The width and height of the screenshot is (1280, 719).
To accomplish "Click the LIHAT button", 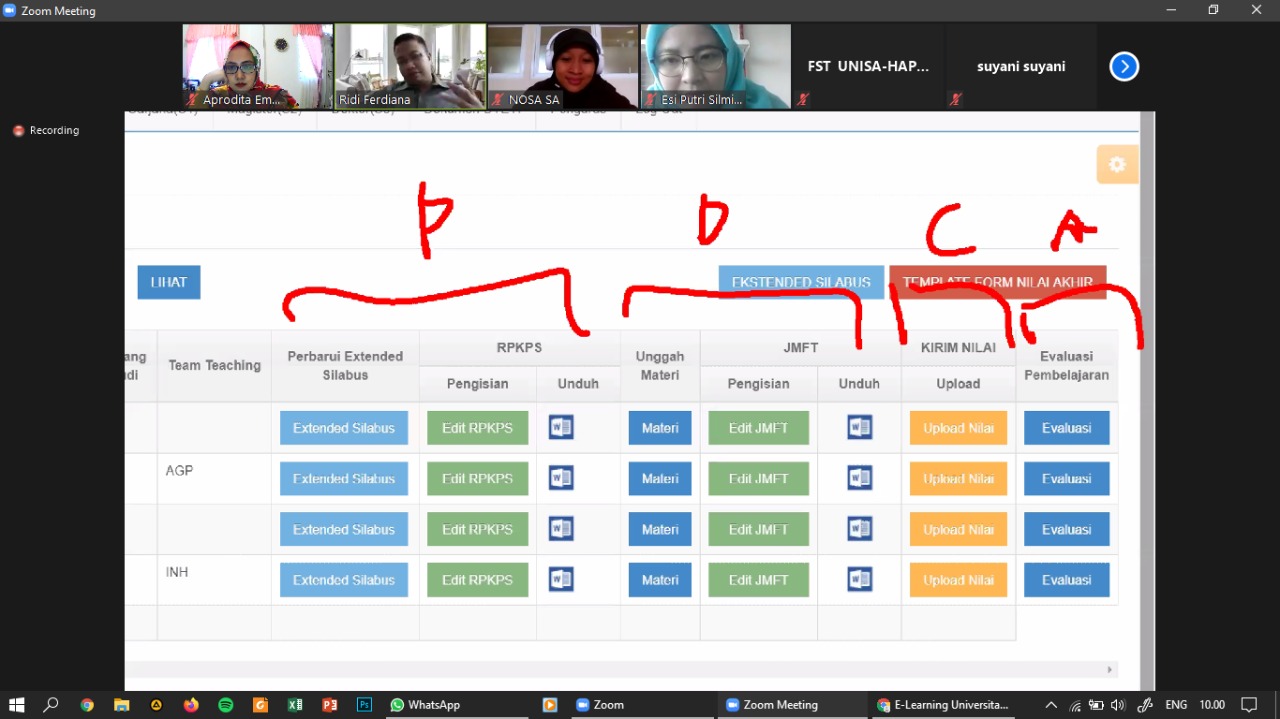I will click(169, 282).
